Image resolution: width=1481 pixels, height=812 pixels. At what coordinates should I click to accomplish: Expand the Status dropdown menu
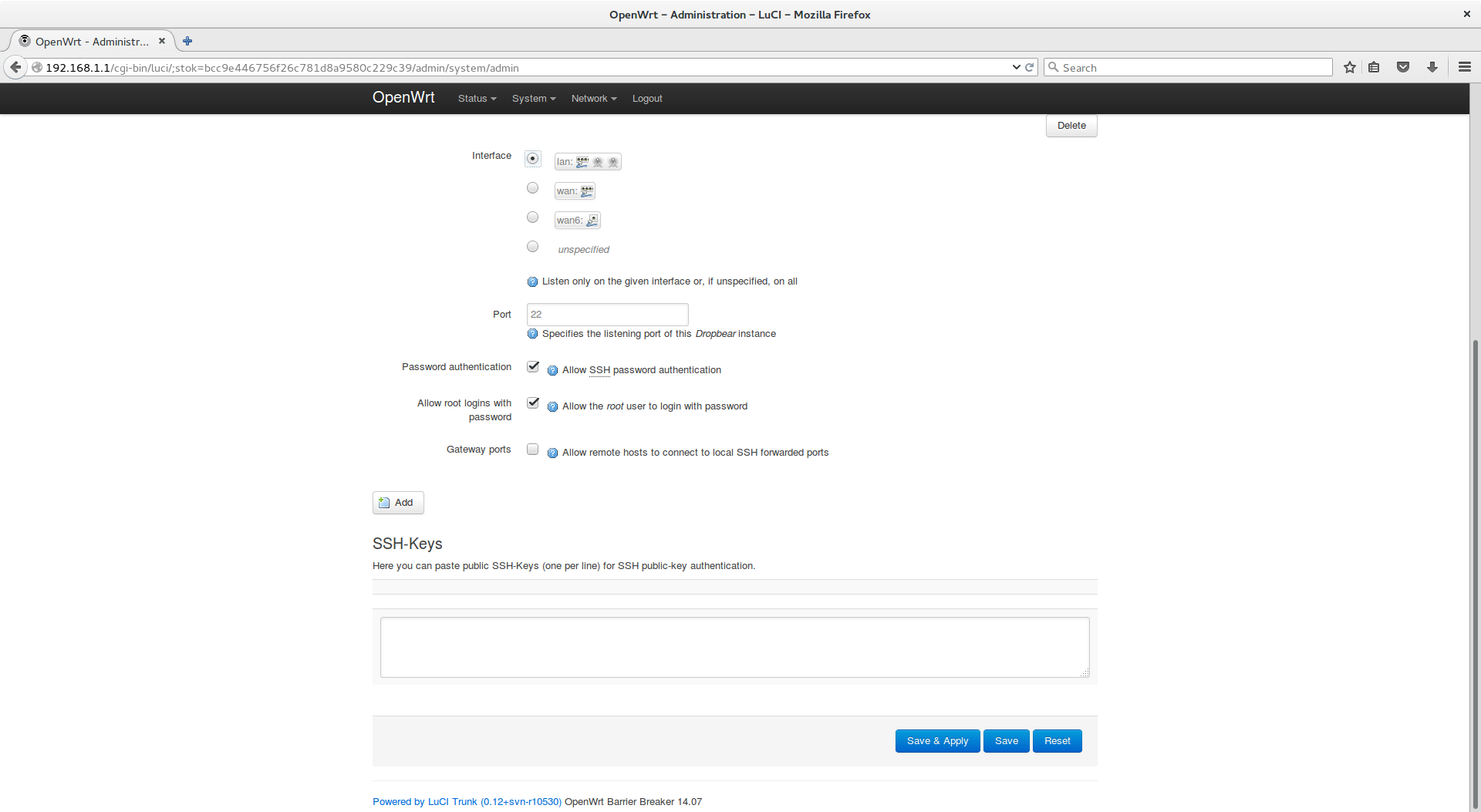477,99
